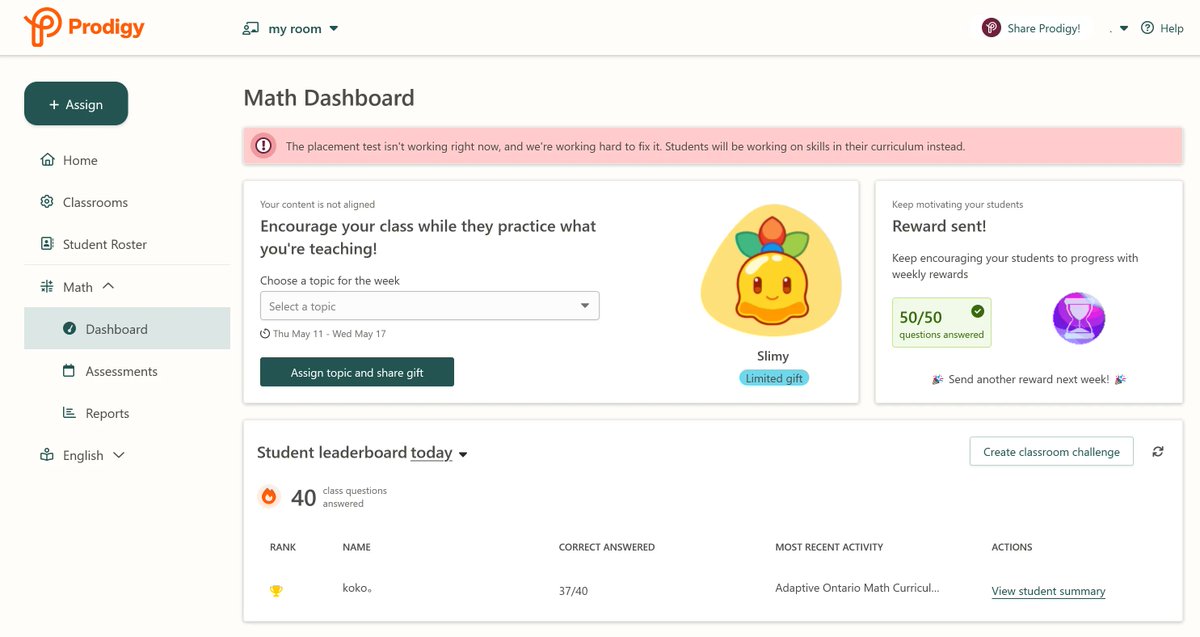
Task: Click the green checkmark on 50/50 box
Action: [x=978, y=311]
